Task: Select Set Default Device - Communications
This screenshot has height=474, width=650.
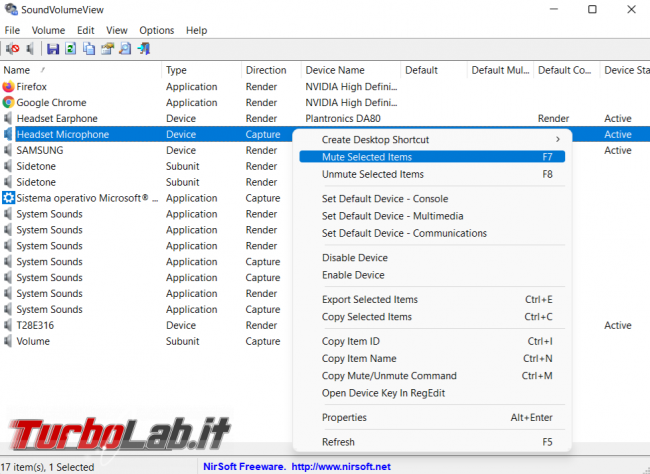Action: pyautogui.click(x=432, y=233)
